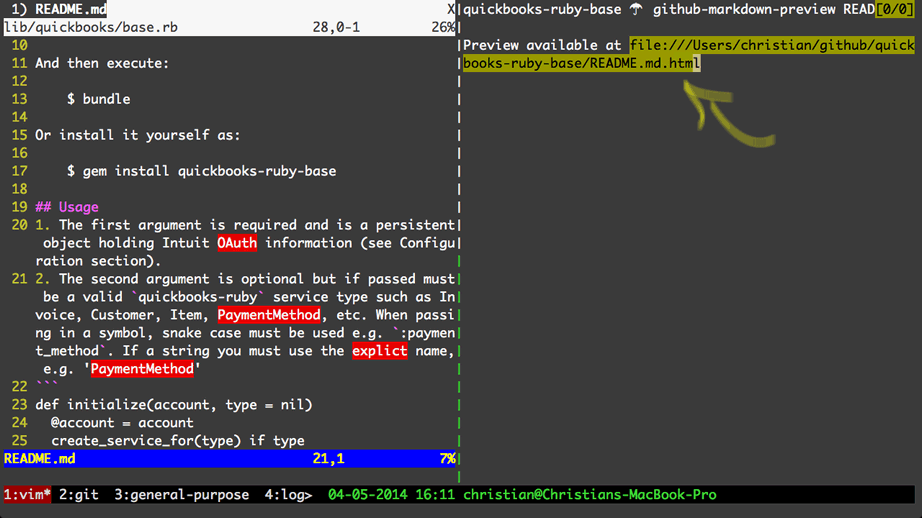The image size is (922, 518).
Task: Switch to tmux window 2:git
Action: 79,494
